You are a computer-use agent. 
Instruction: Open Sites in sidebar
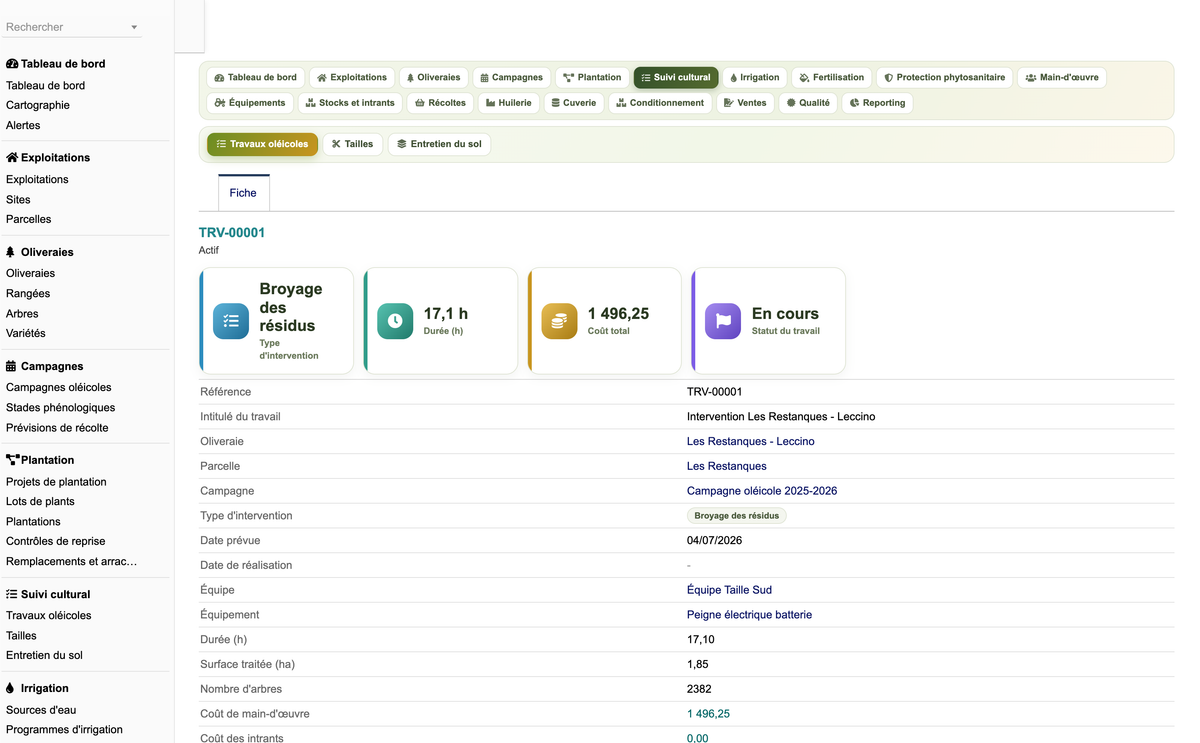point(18,199)
